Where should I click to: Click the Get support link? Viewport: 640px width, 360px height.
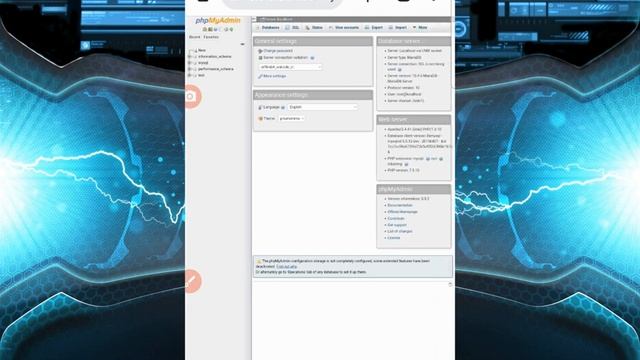397,225
